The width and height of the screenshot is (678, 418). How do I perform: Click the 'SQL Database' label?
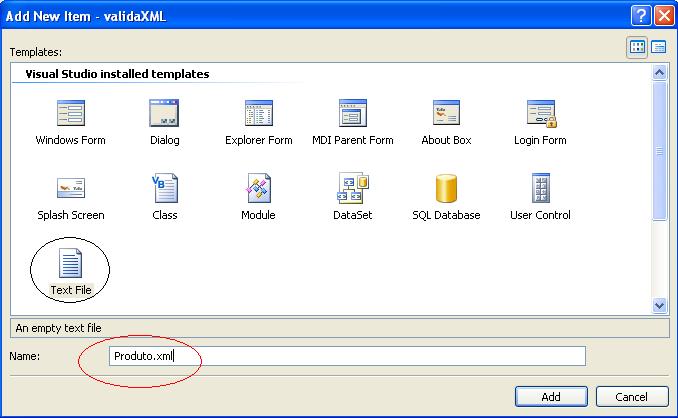click(446, 215)
